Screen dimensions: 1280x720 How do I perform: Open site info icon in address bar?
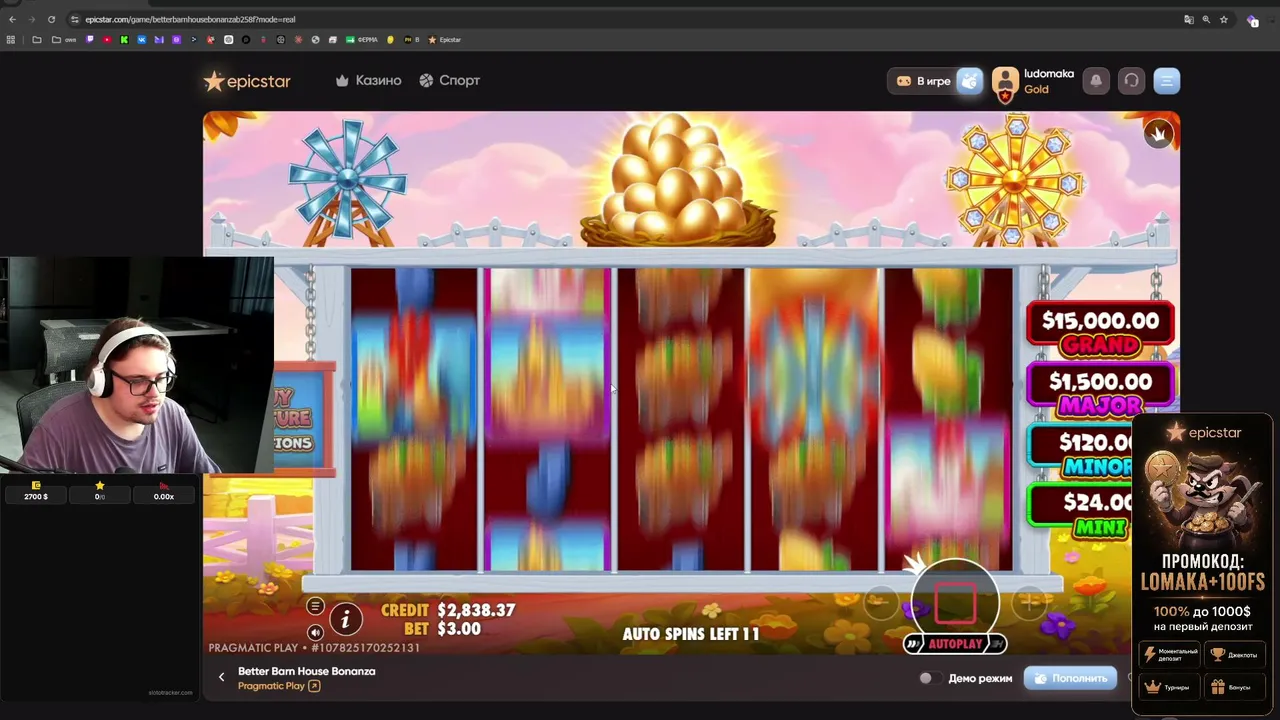[75, 19]
